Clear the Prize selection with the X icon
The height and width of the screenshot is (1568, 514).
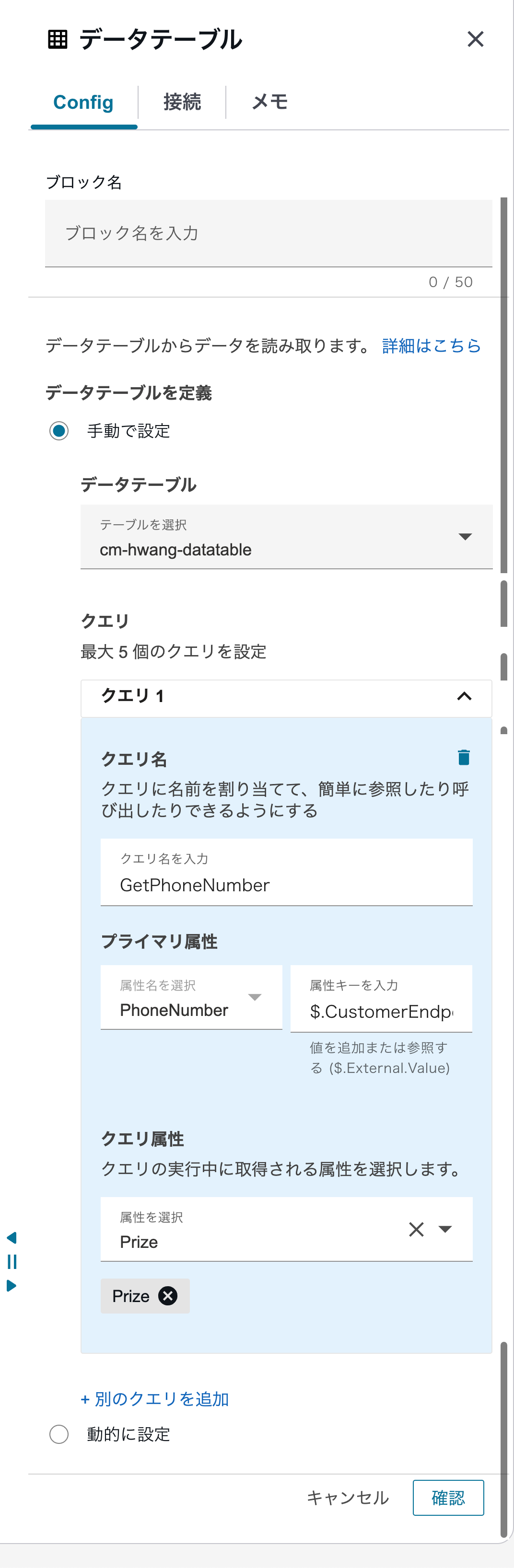click(417, 1230)
